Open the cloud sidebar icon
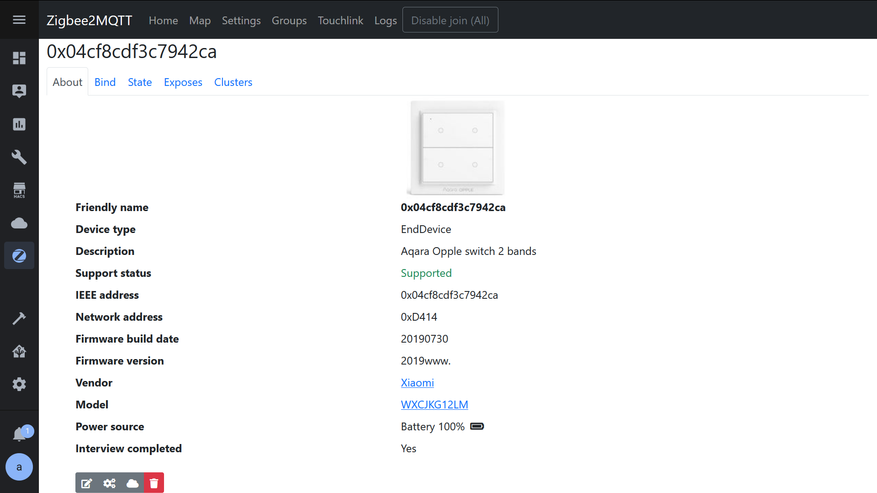Screen dimensions: 877x493 (x=19, y=223)
